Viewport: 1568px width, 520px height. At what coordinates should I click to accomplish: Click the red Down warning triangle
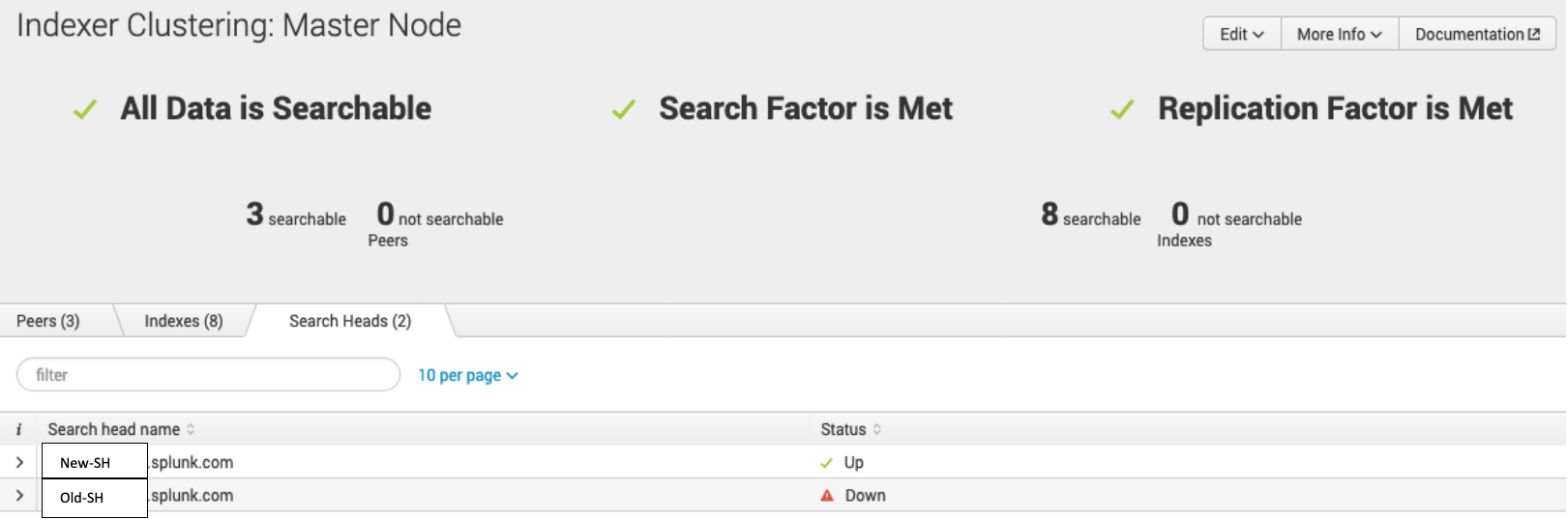click(827, 496)
